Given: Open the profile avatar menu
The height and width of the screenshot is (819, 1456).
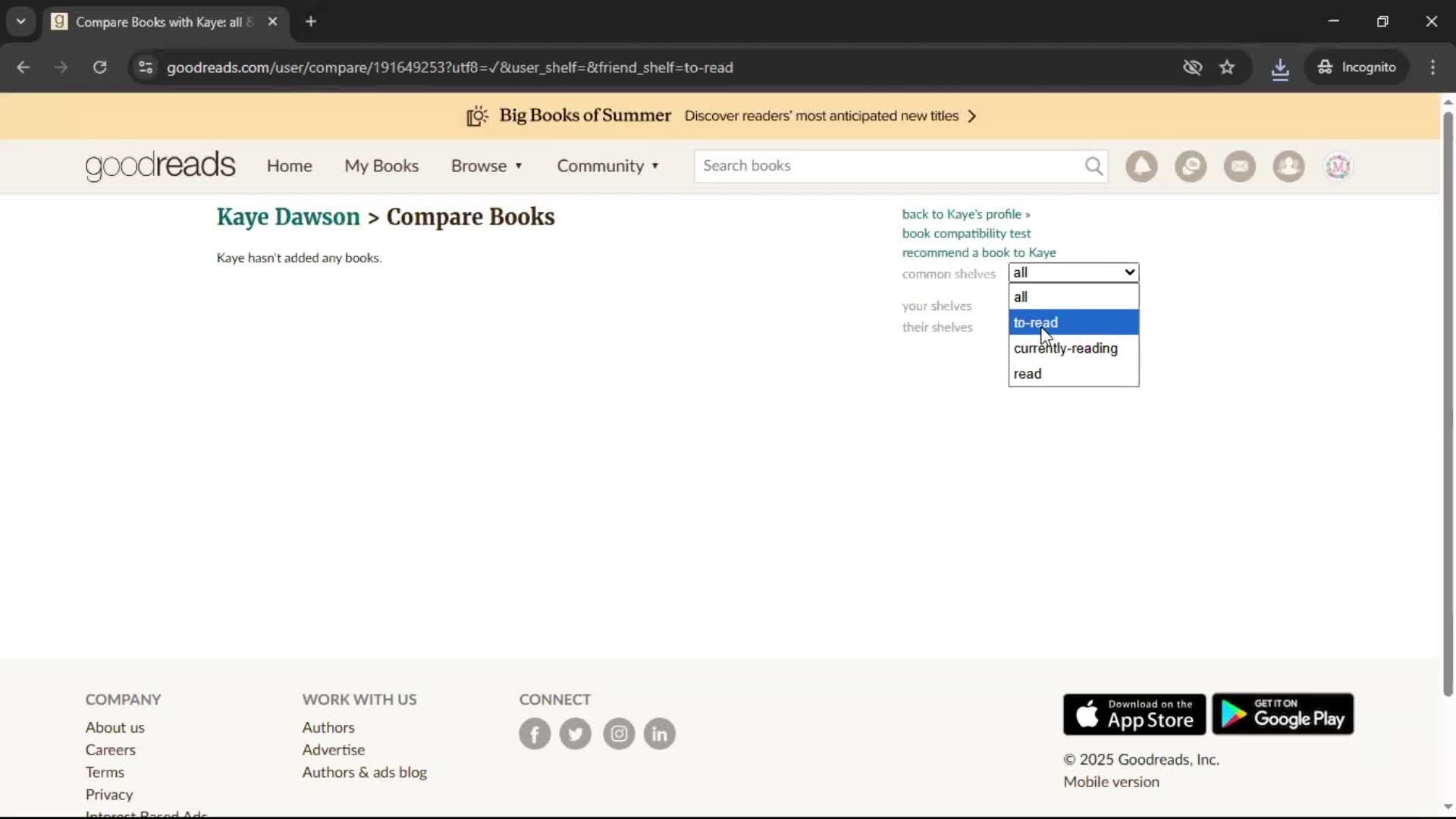Looking at the screenshot, I should (x=1338, y=166).
